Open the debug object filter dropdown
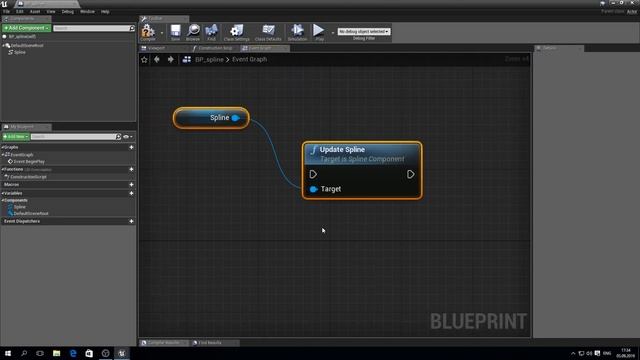Image resolution: width=640 pixels, height=360 pixels. [364, 31]
